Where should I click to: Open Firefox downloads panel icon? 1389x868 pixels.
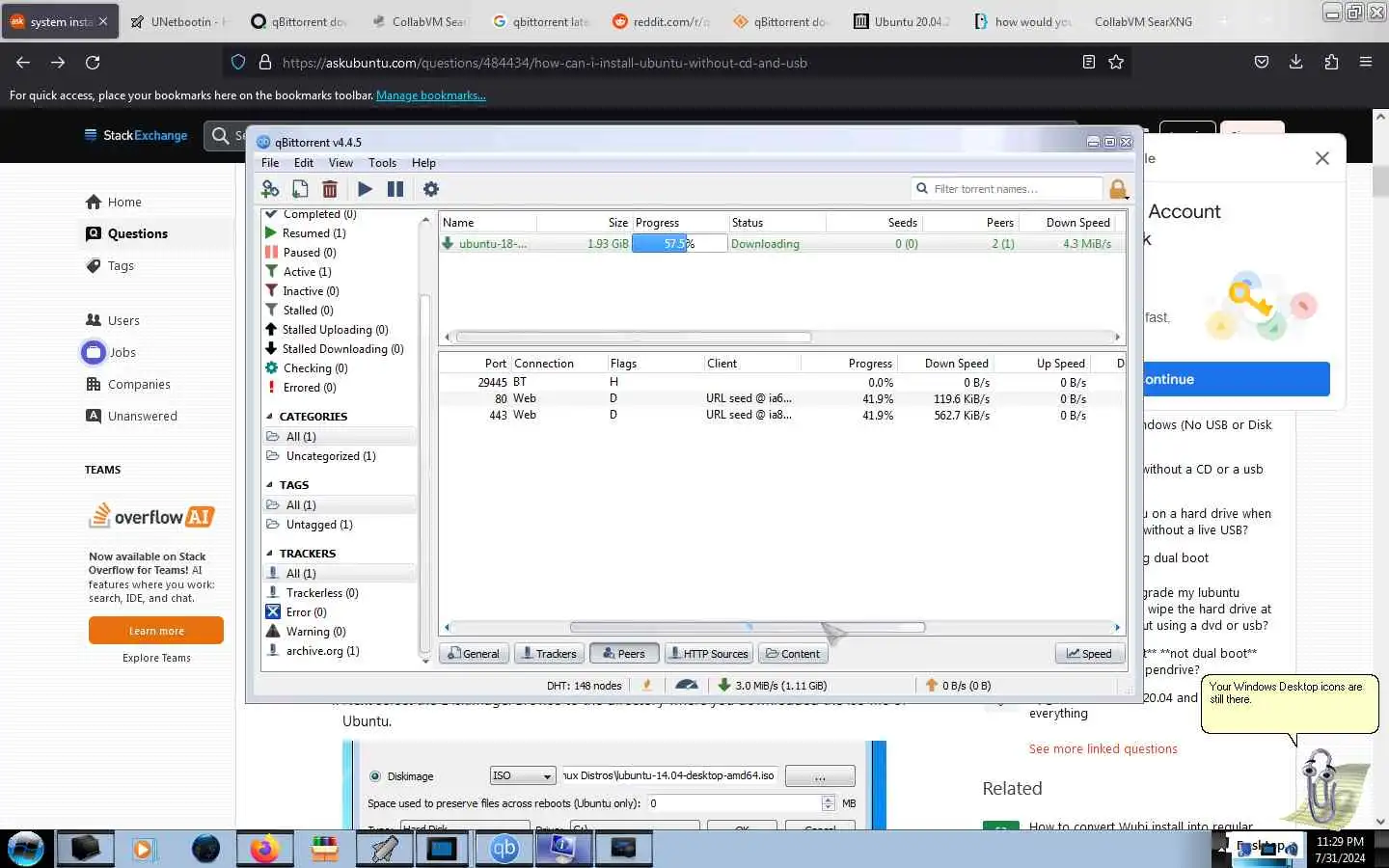tap(1295, 63)
